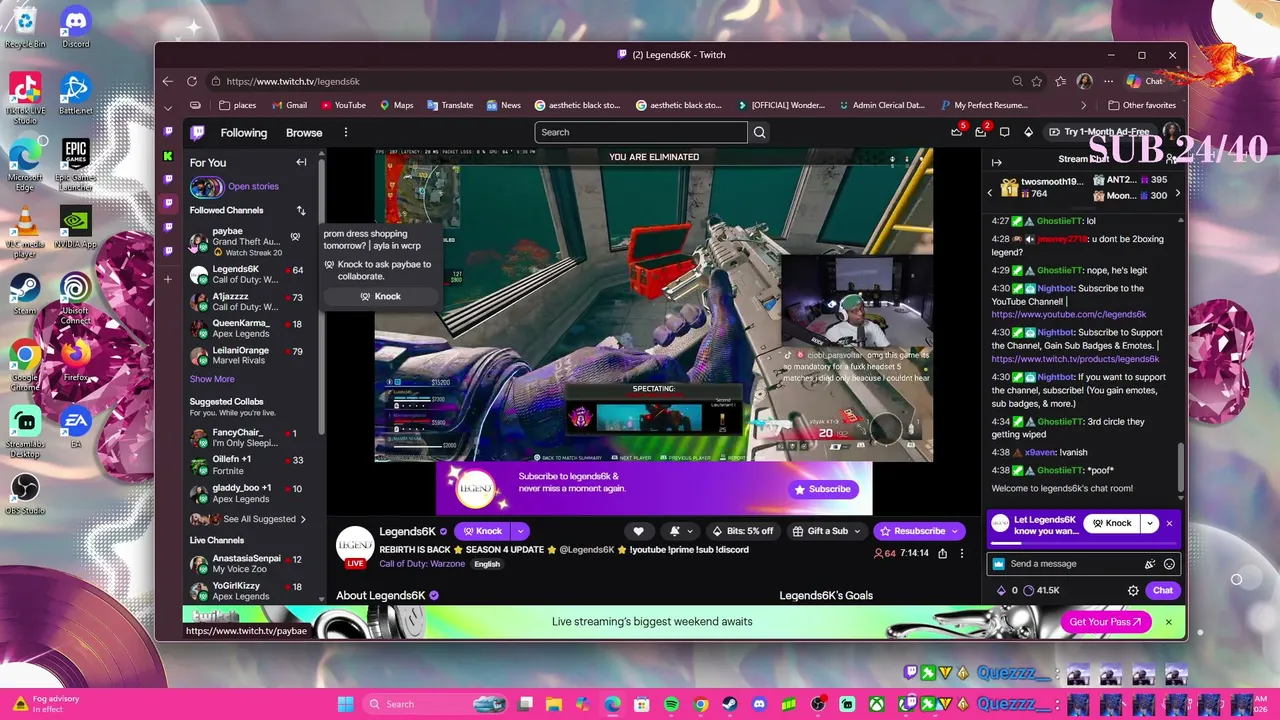Image resolution: width=1280 pixels, height=720 pixels.
Task: Open A1jazzzz channel in sidebar
Action: tap(247, 302)
